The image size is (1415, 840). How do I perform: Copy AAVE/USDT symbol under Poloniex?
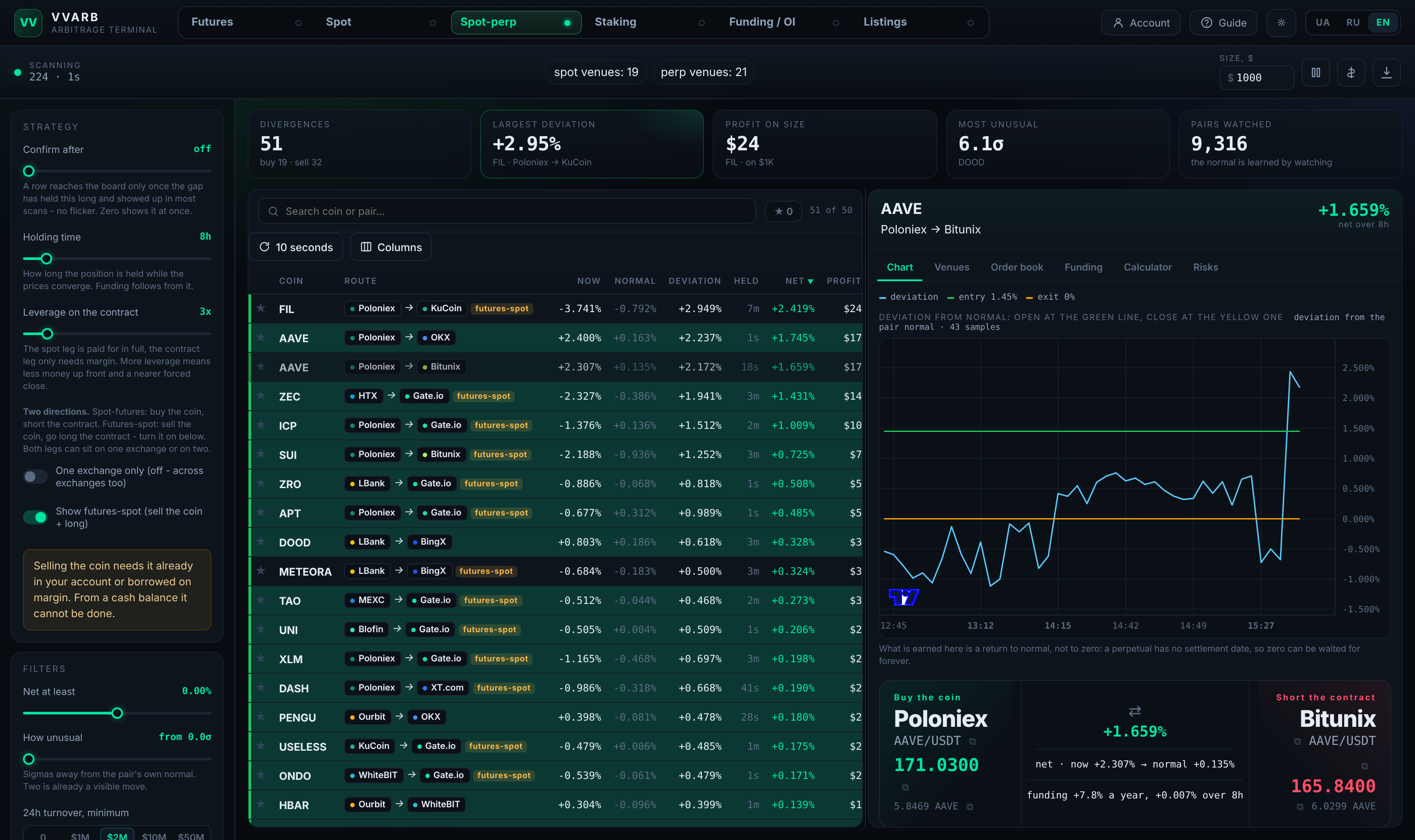coord(972,741)
